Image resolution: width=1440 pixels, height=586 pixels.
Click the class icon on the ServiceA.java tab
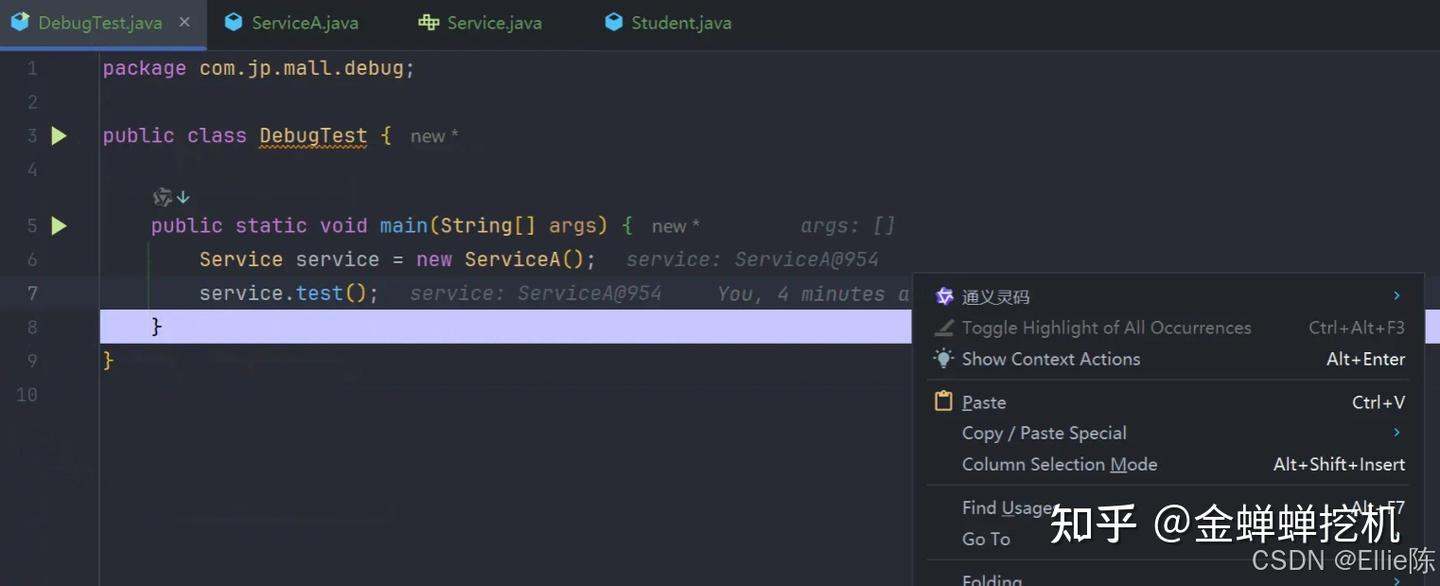233,21
